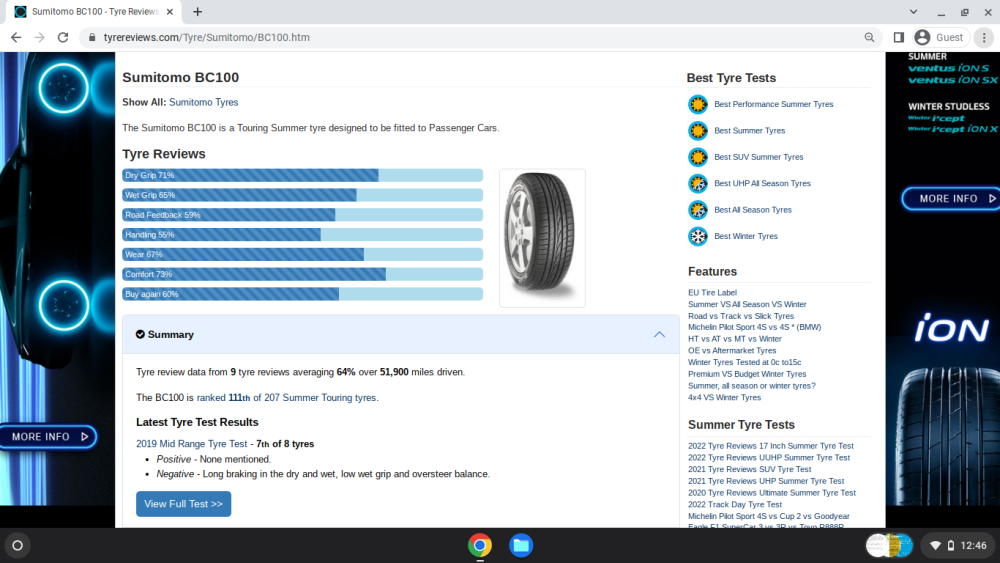1000x563 pixels.
Task: Click the browser back arrow
Action: (16, 38)
